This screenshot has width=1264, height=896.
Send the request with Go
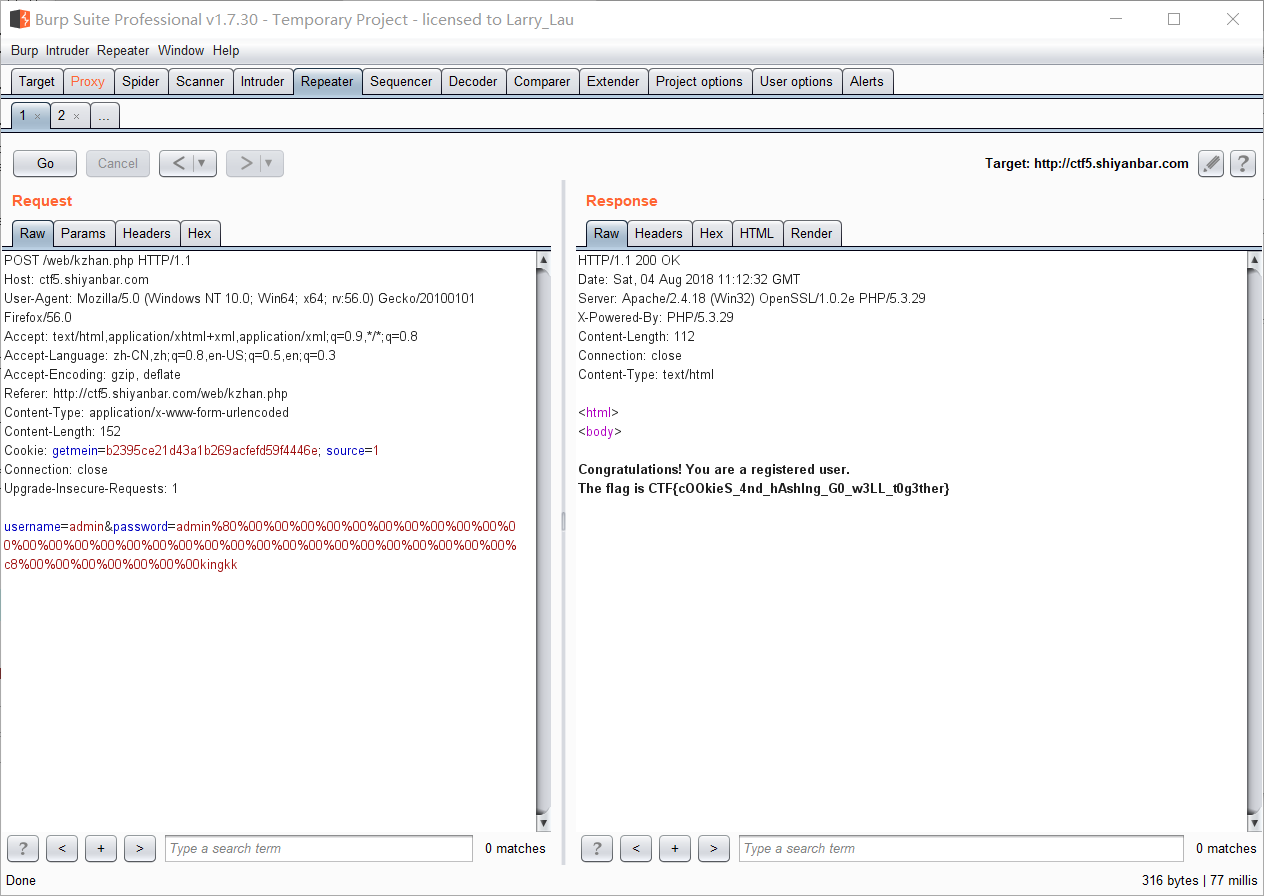pos(46,164)
